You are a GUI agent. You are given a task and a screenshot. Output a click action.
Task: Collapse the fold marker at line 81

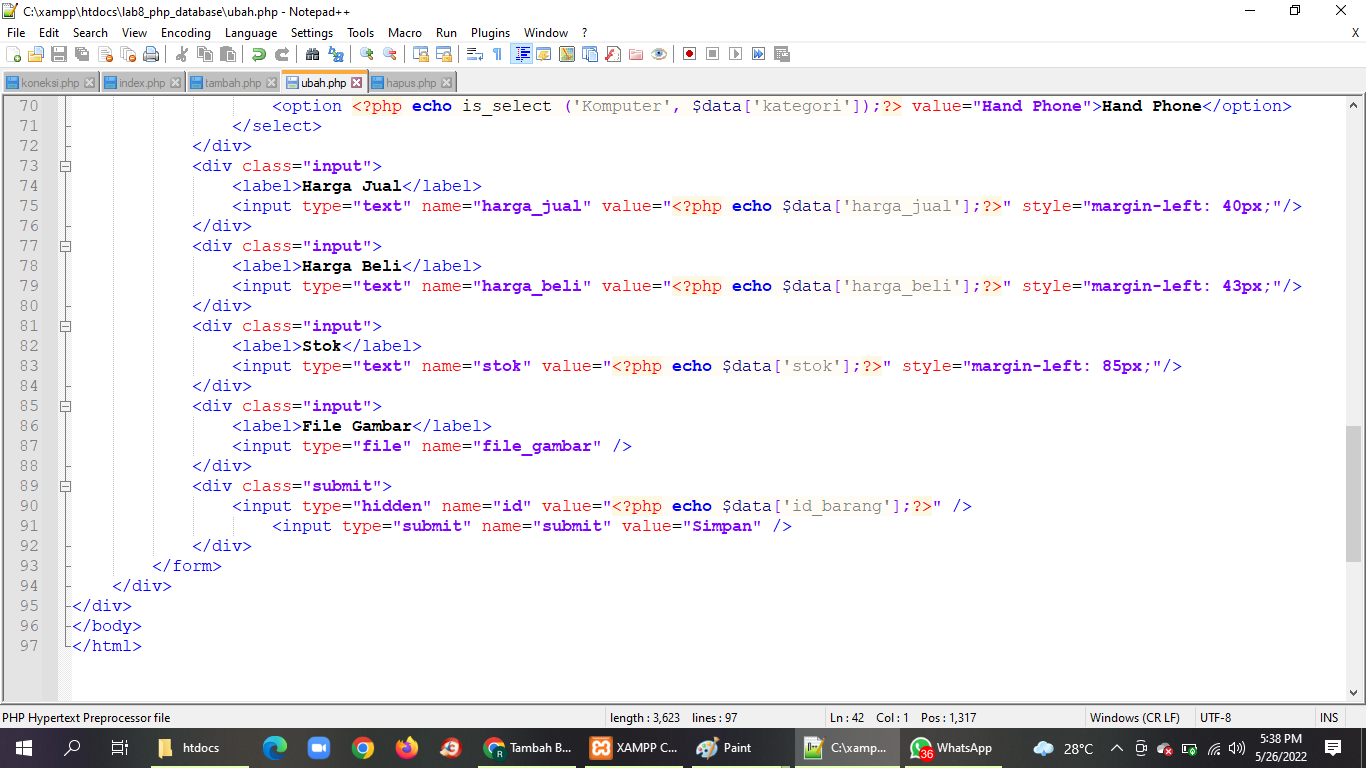coord(65,326)
